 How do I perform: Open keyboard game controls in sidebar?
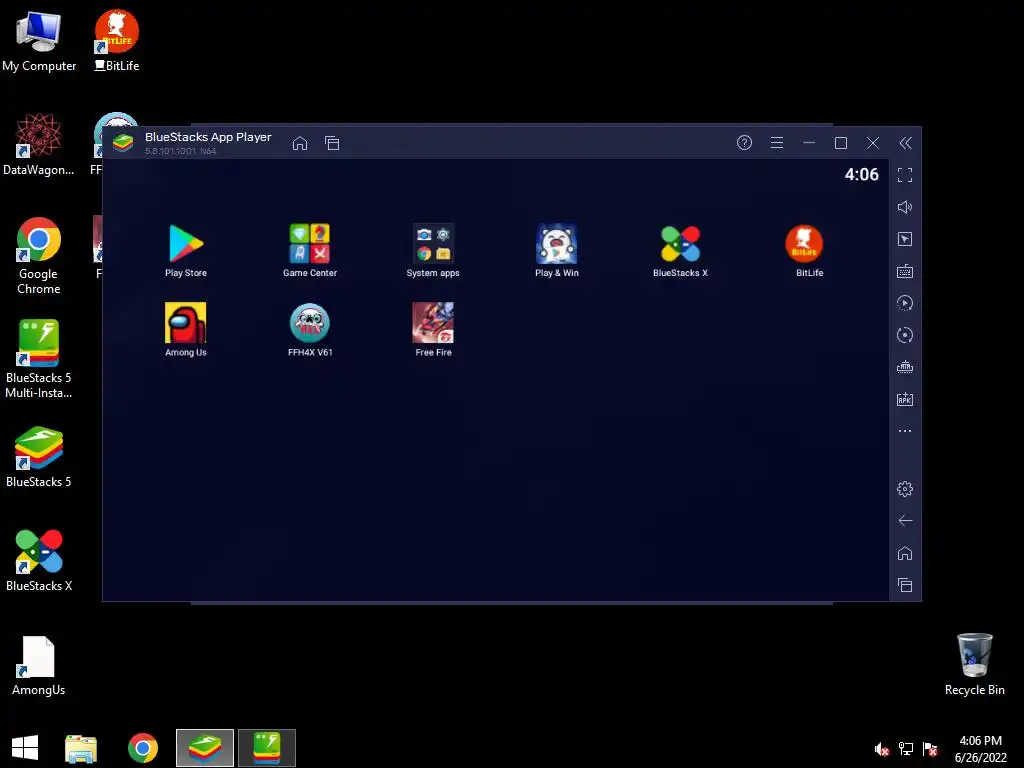click(x=905, y=271)
